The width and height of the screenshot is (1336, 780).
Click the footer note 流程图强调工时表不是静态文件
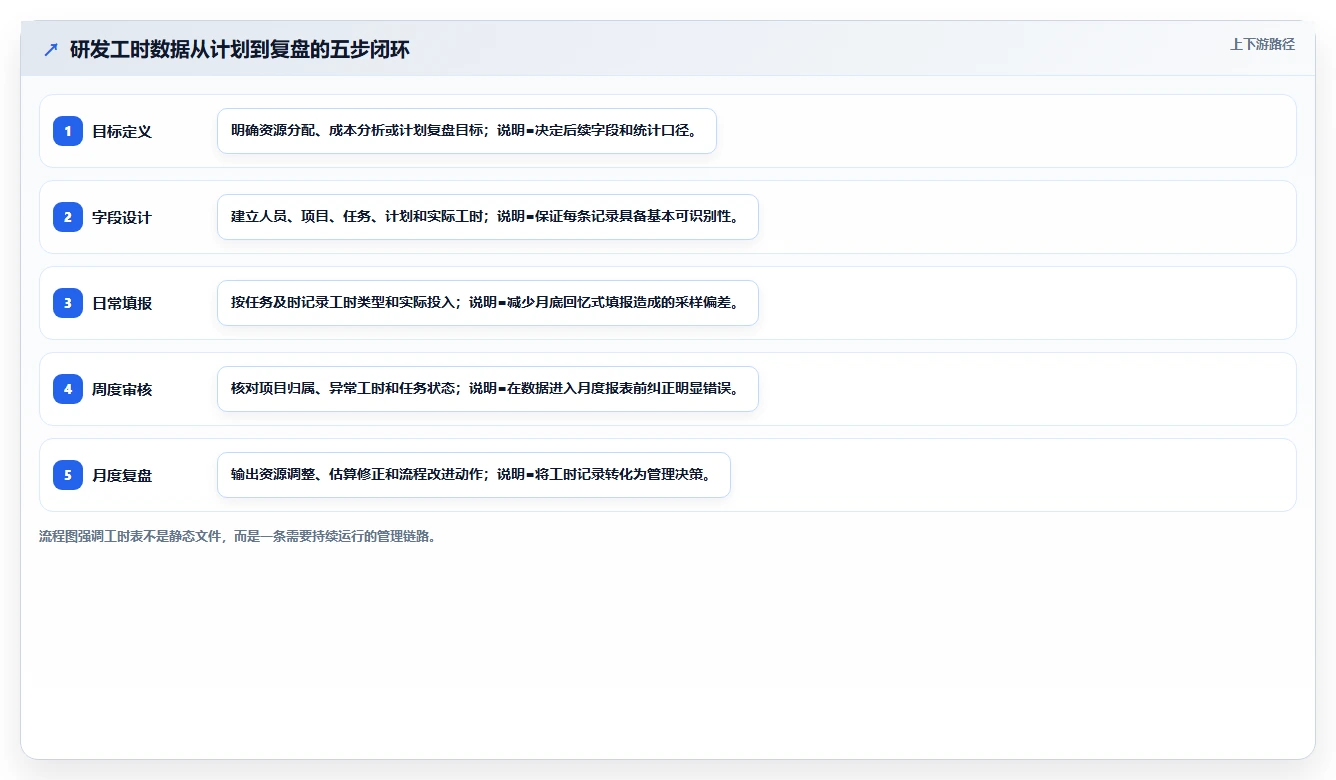point(238,536)
